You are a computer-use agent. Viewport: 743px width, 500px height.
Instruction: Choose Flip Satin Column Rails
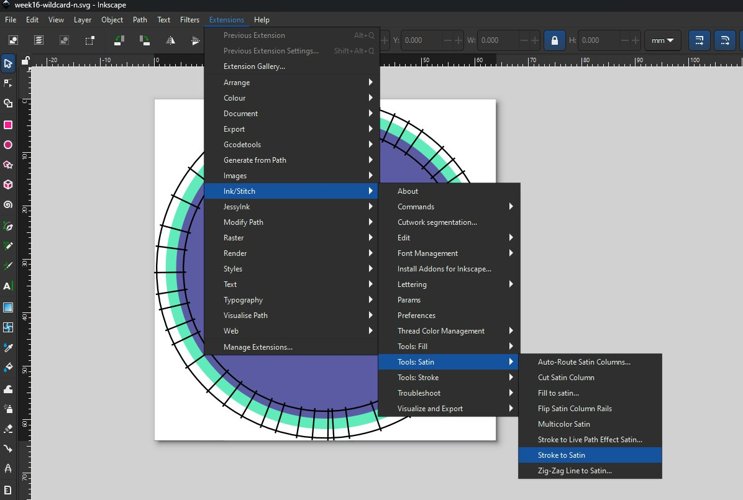click(x=590, y=409)
